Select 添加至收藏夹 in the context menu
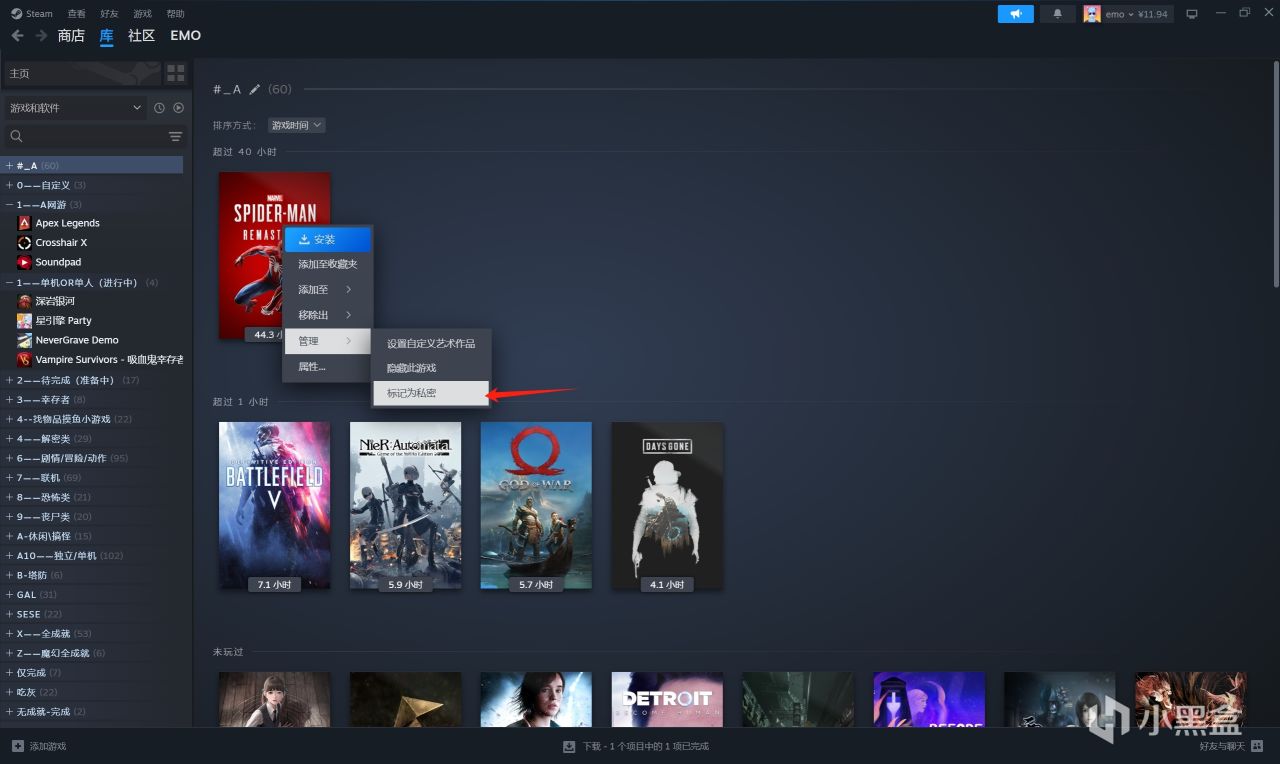 coord(328,264)
